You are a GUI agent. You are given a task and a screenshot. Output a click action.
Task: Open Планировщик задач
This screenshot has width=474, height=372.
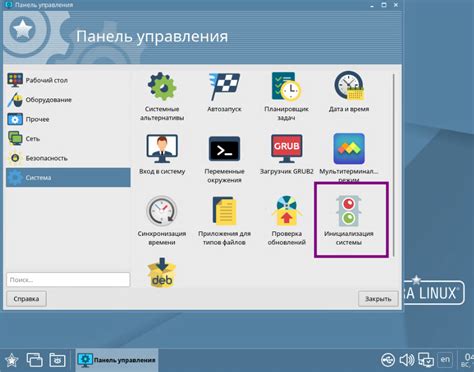[x=286, y=96]
